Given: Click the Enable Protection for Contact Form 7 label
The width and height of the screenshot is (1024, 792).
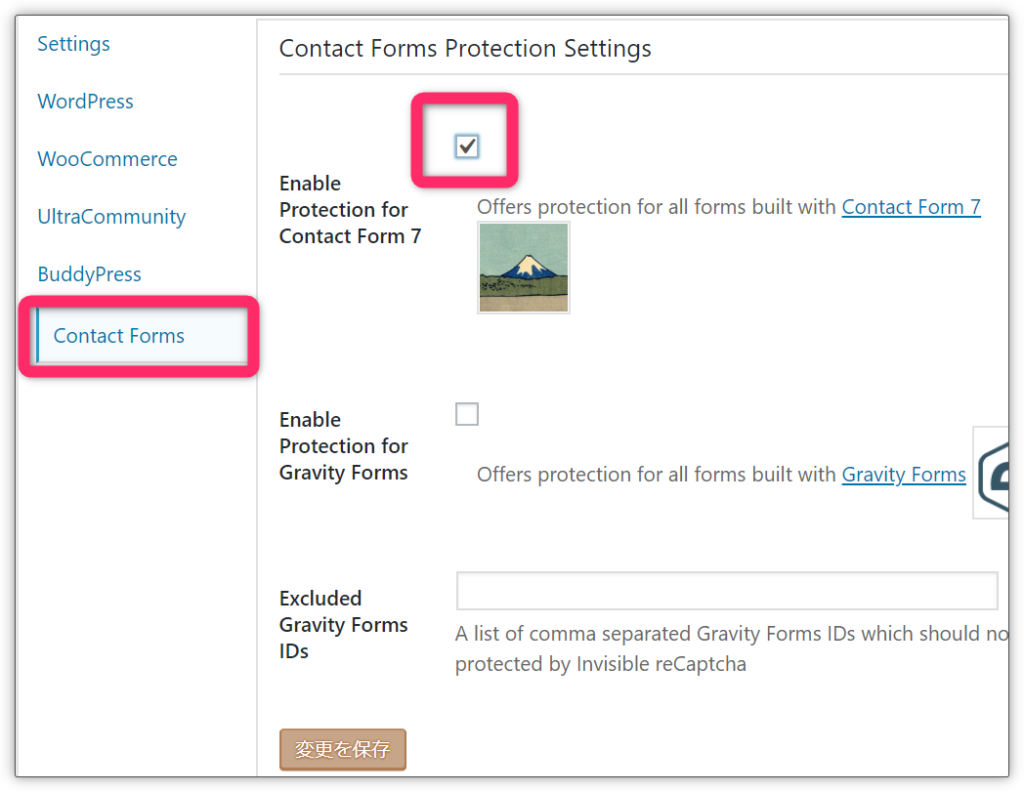Looking at the screenshot, I should (x=350, y=210).
